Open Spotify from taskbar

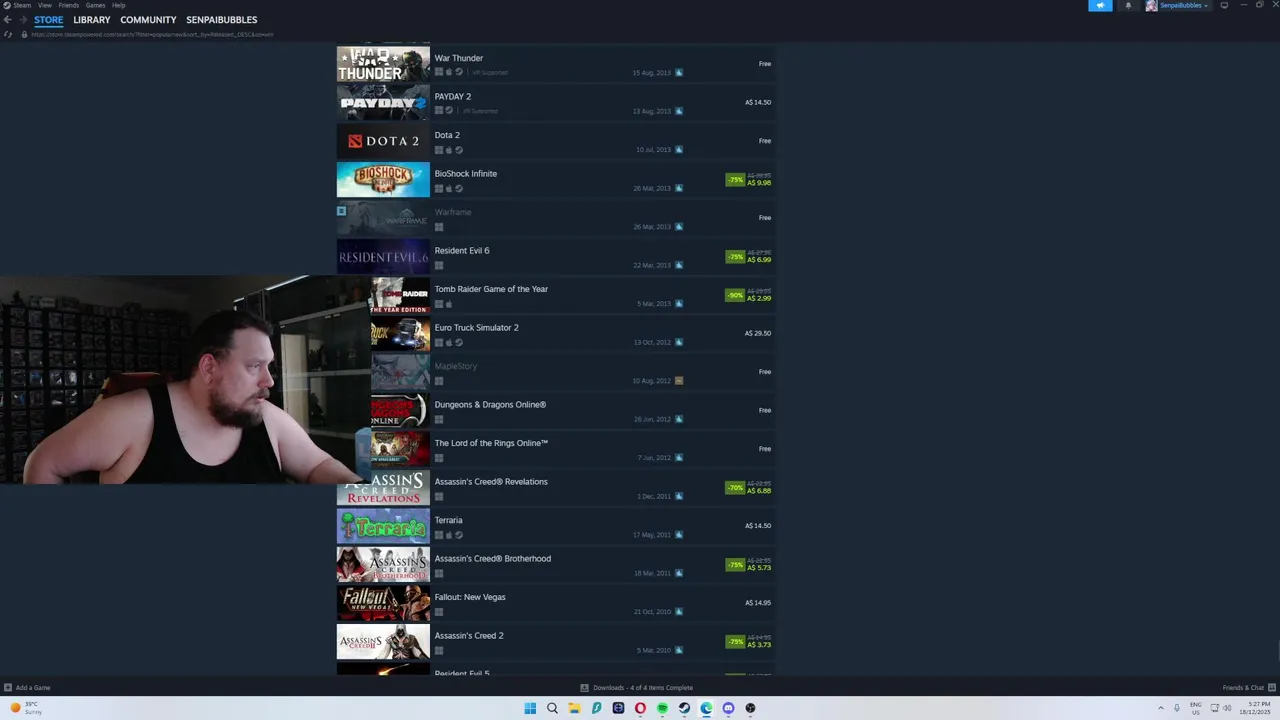pyautogui.click(x=662, y=708)
